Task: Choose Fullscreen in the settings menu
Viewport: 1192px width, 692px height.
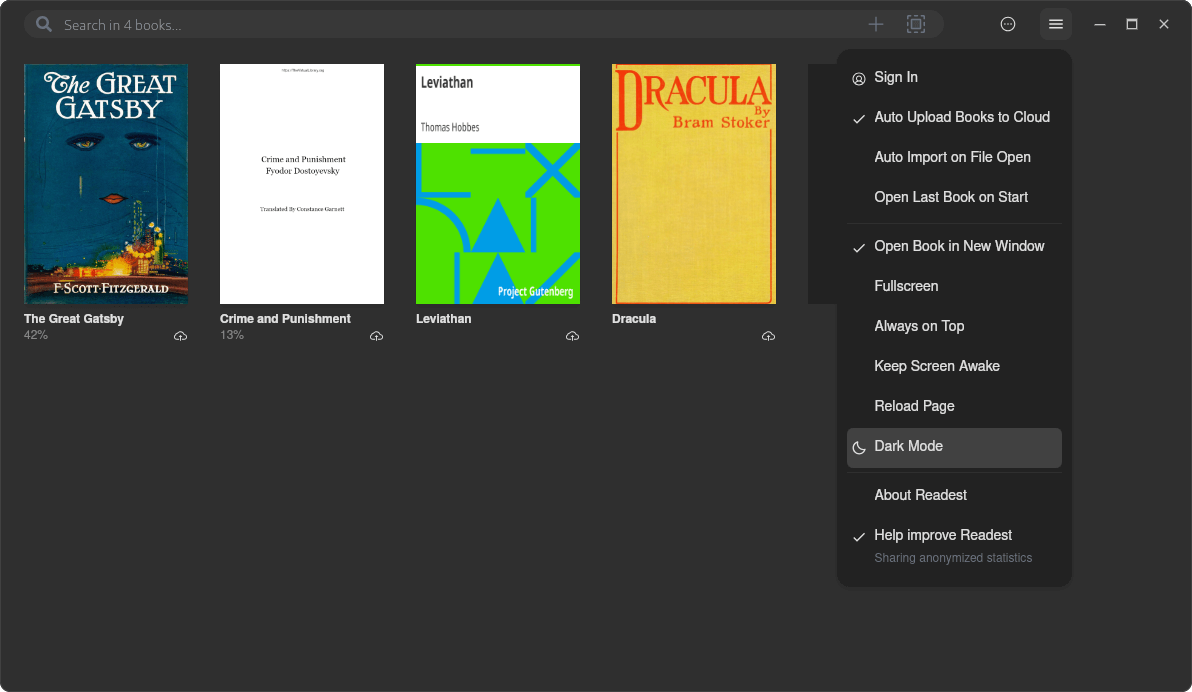Action: [906, 286]
